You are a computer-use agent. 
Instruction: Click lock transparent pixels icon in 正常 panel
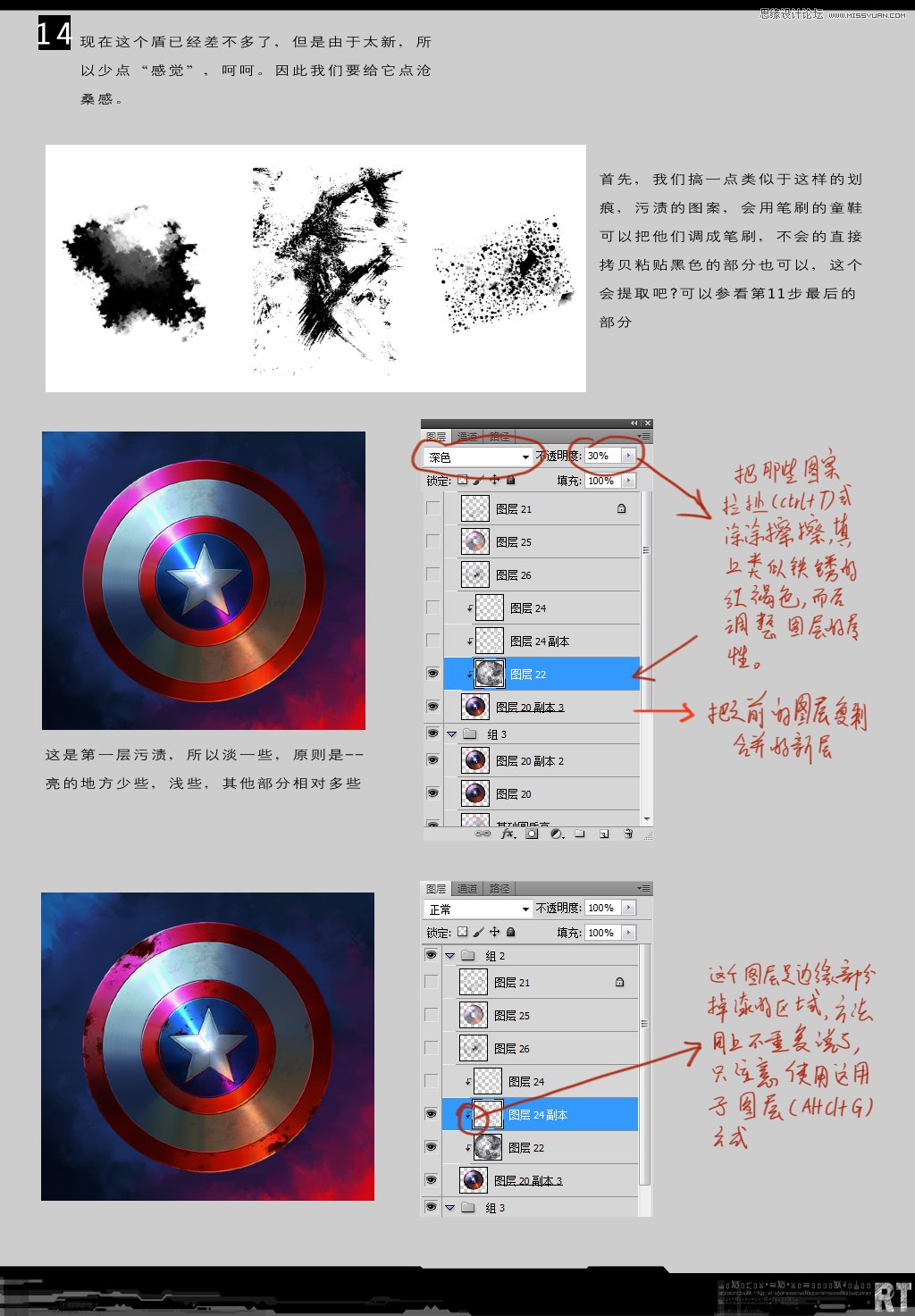(x=463, y=932)
